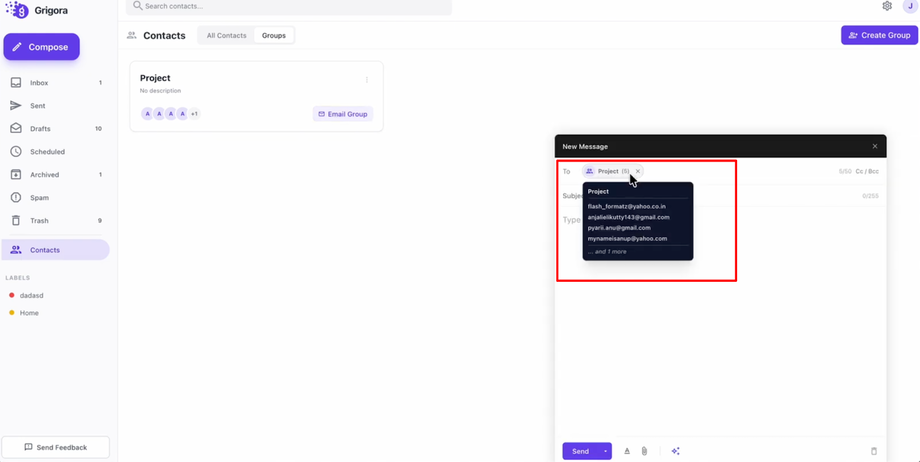The image size is (920, 462).
Task: Click the Sent paper-plane icon
Action: [x=16, y=106]
